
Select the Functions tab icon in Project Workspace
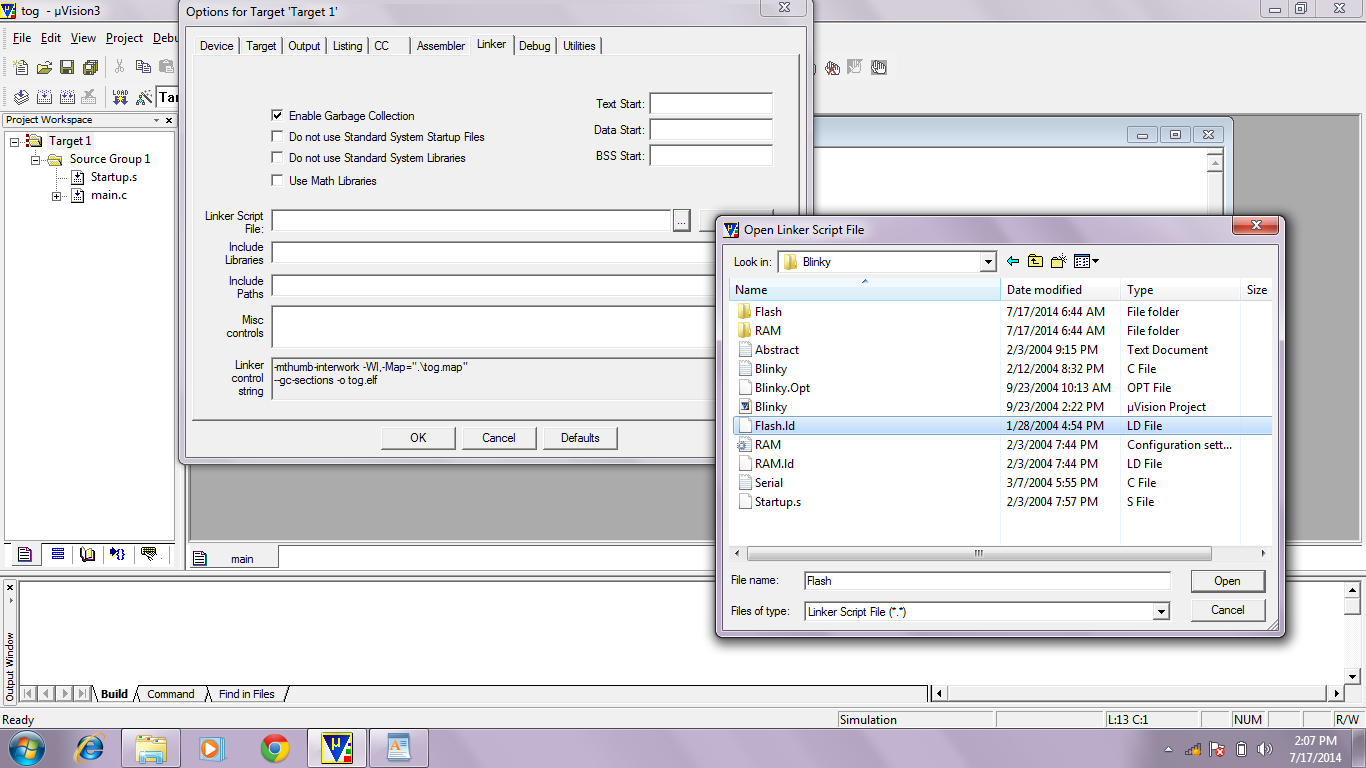pyautogui.click(x=119, y=554)
